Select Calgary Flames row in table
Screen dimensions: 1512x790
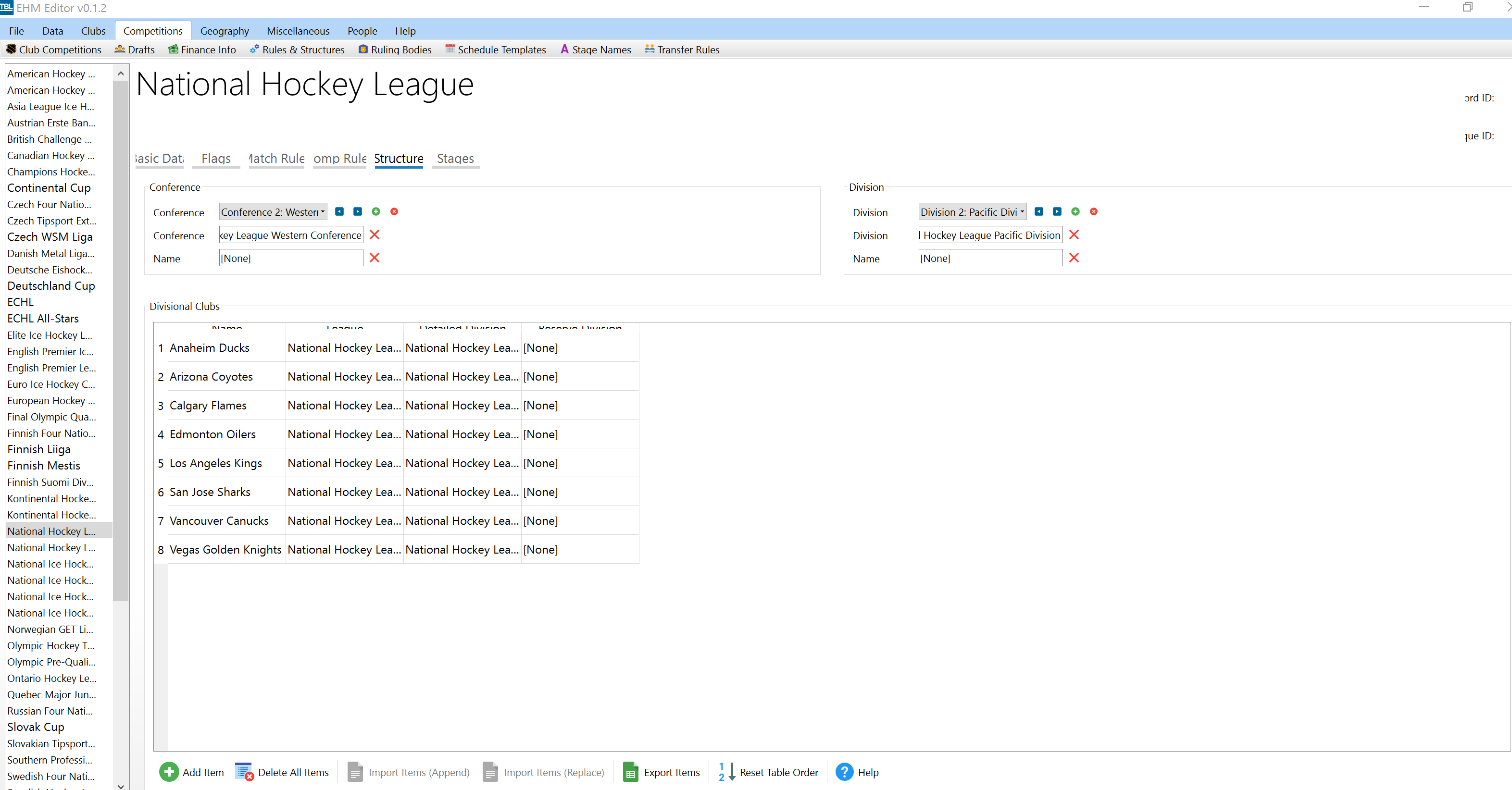[396, 405]
